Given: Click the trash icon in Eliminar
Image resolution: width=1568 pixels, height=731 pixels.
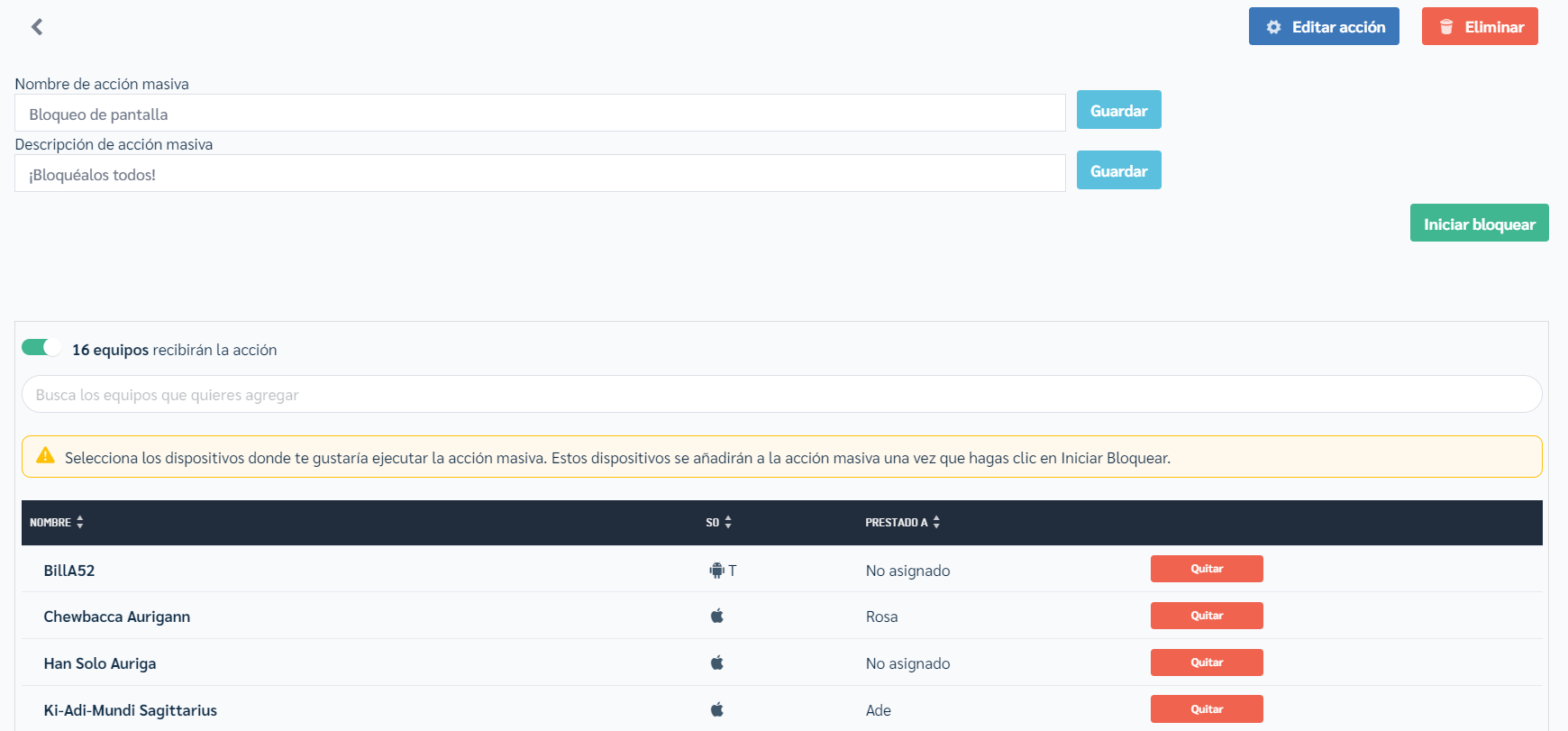Looking at the screenshot, I should (x=1446, y=27).
